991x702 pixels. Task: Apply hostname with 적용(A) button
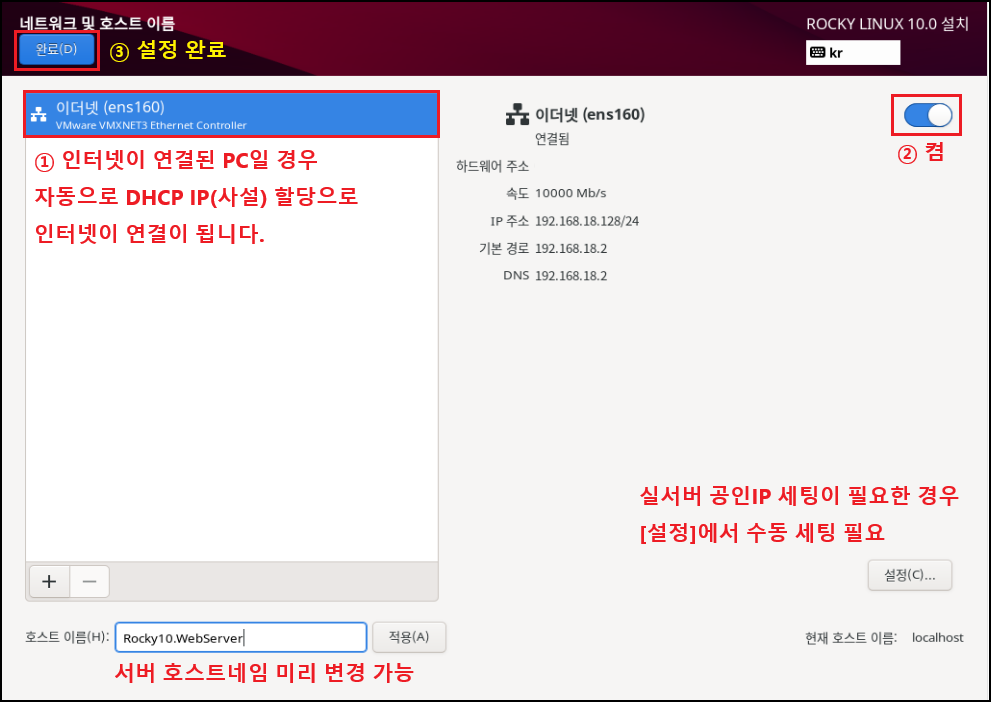tap(409, 637)
